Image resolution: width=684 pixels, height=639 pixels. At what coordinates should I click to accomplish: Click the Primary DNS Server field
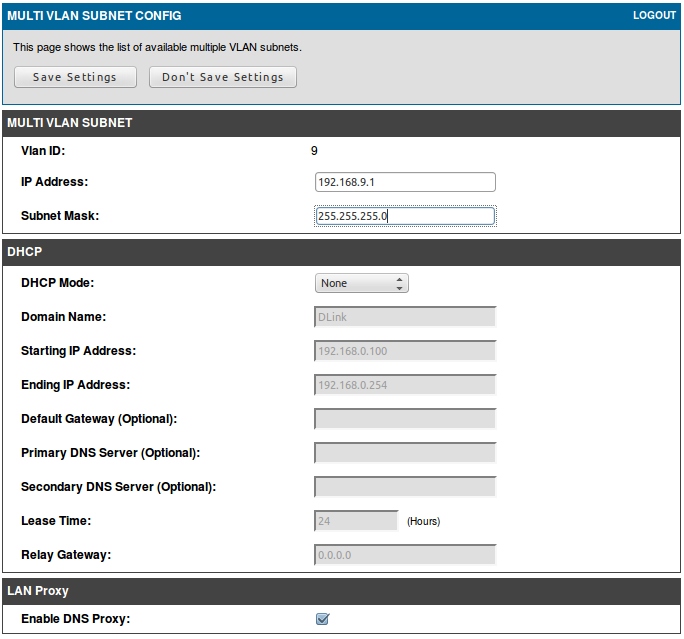[x=405, y=453]
